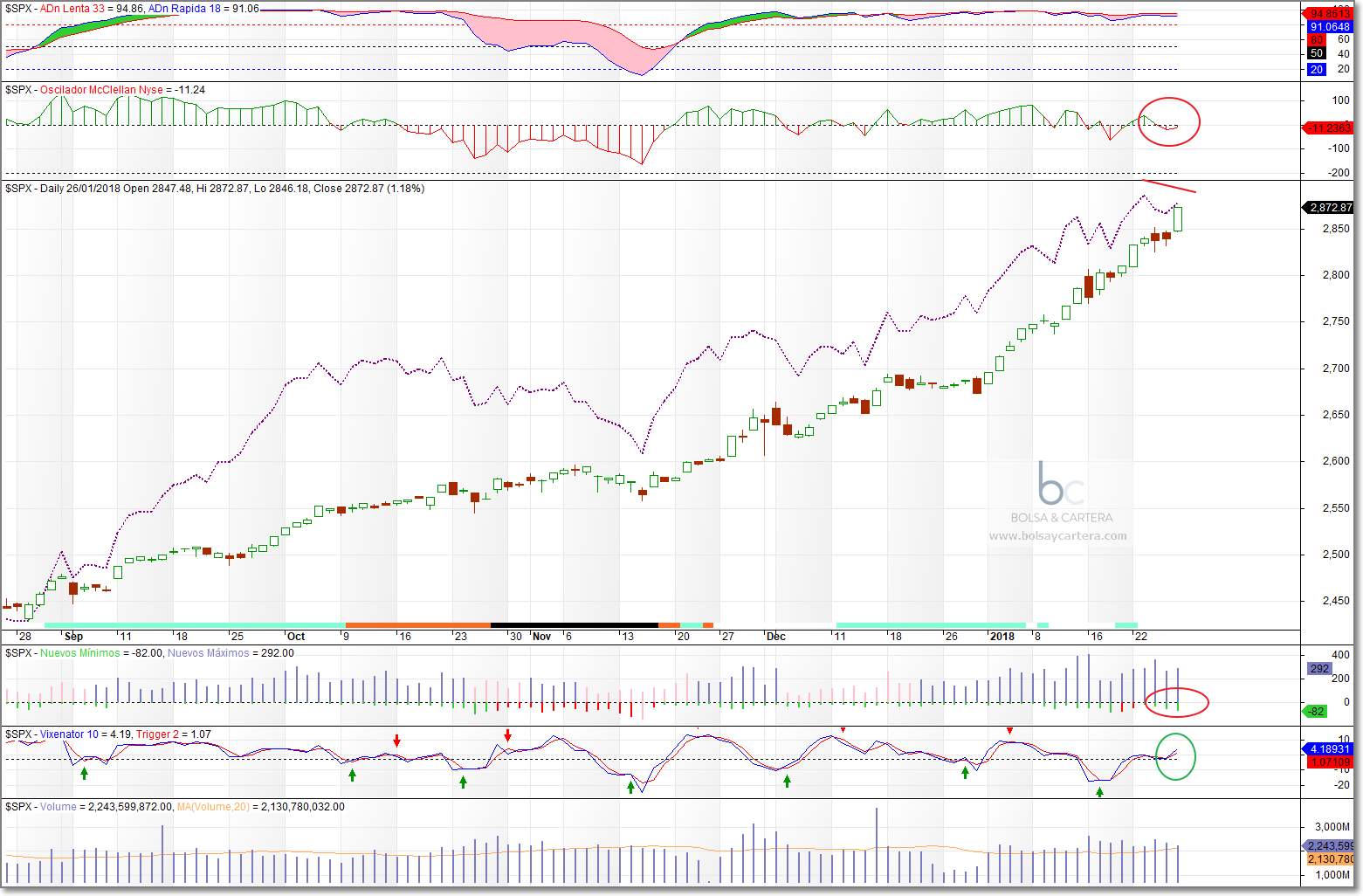Click the red 80 level tag
Viewport: 1363px width, 896px height.
[x=1317, y=39]
